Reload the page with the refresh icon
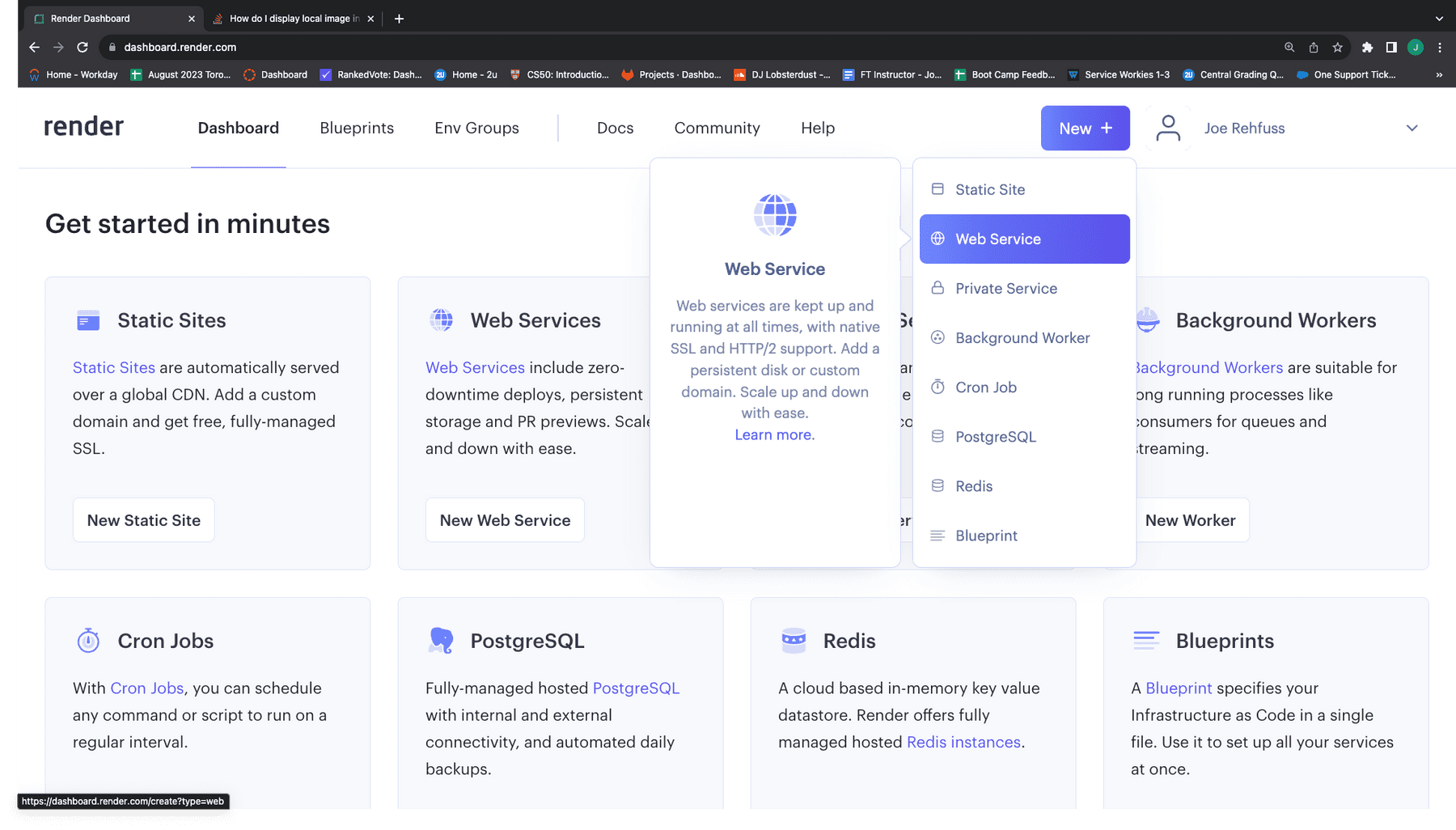Image resolution: width=1456 pixels, height=830 pixels. [x=83, y=47]
